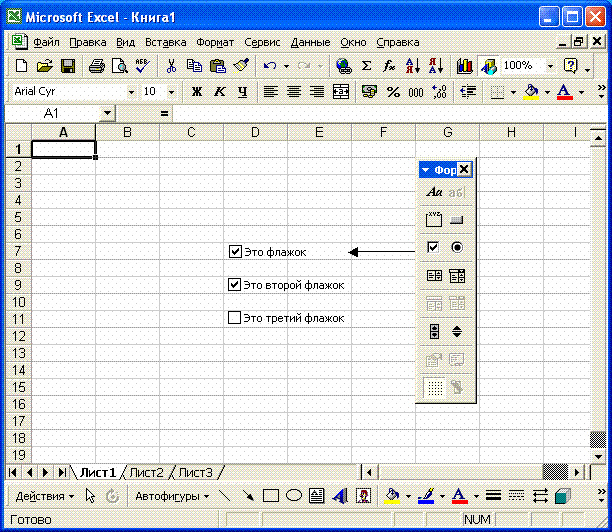Screen dimensions: 612x532
Task: Open the Name Box A1 dropdown arrow
Action: click(x=107, y=114)
